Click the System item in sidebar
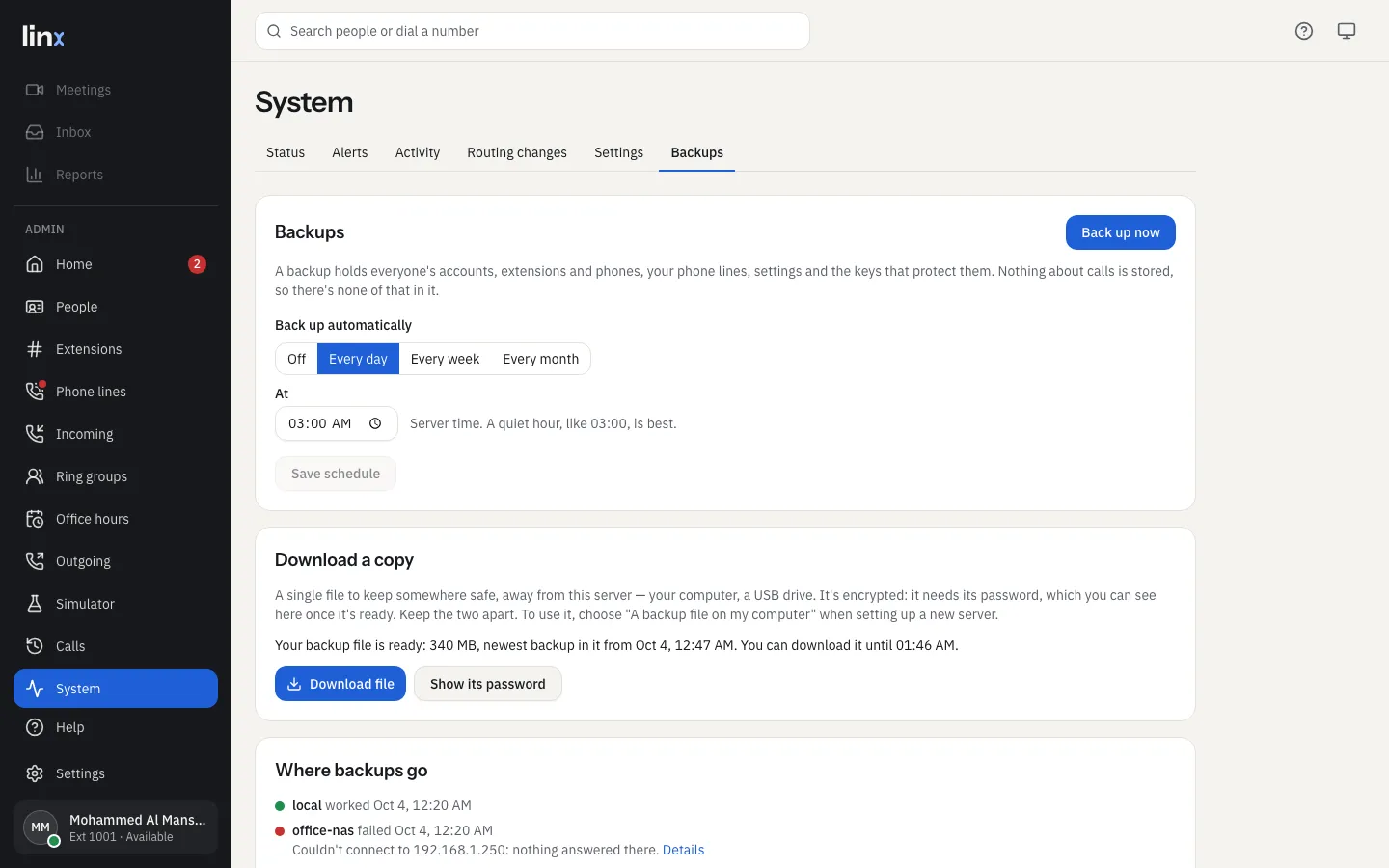Image resolution: width=1389 pixels, height=868 pixels. (x=116, y=689)
